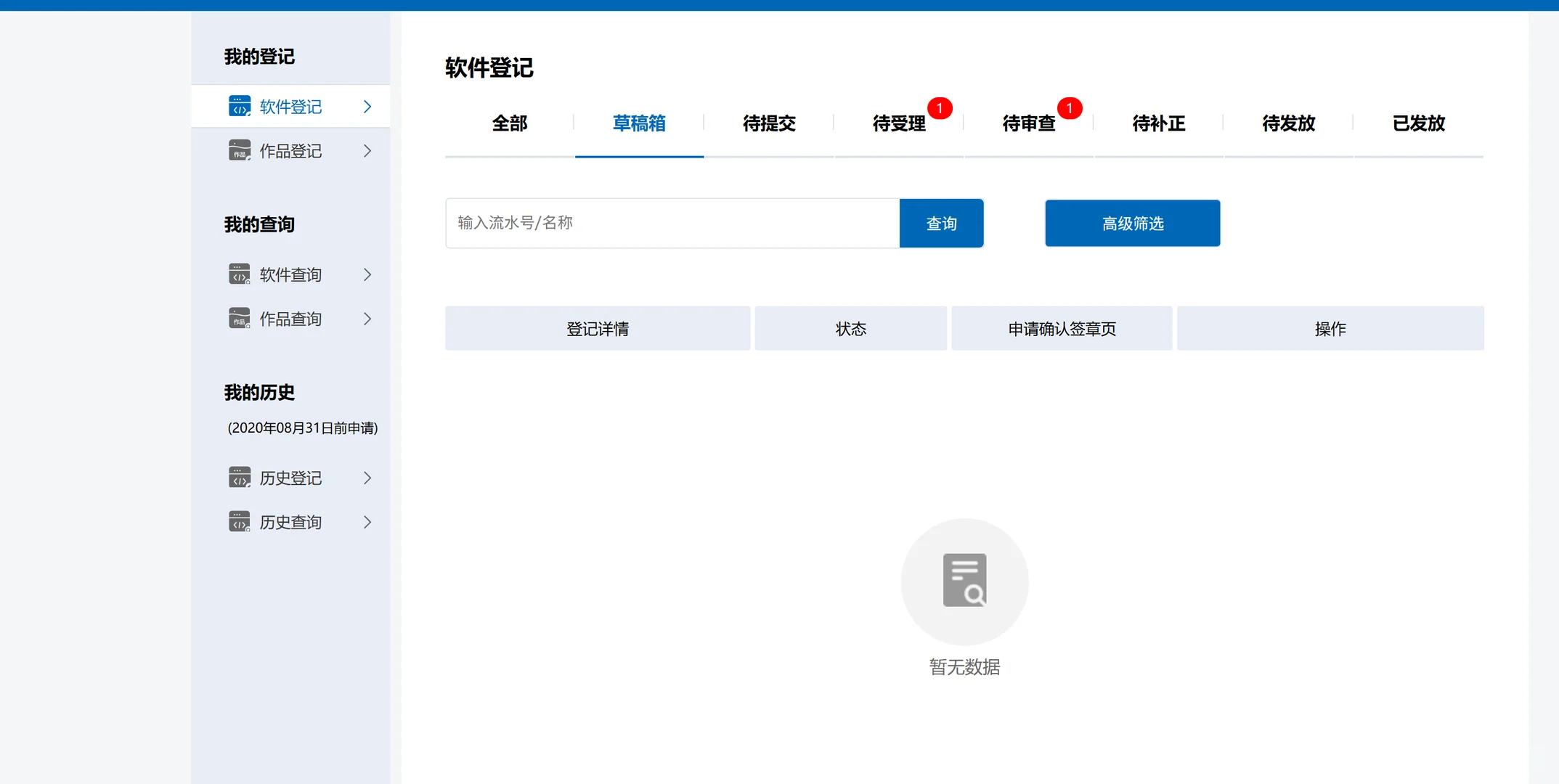Click the 申请确认签章页 column header
This screenshot has width=1559, height=784.
click(1061, 328)
